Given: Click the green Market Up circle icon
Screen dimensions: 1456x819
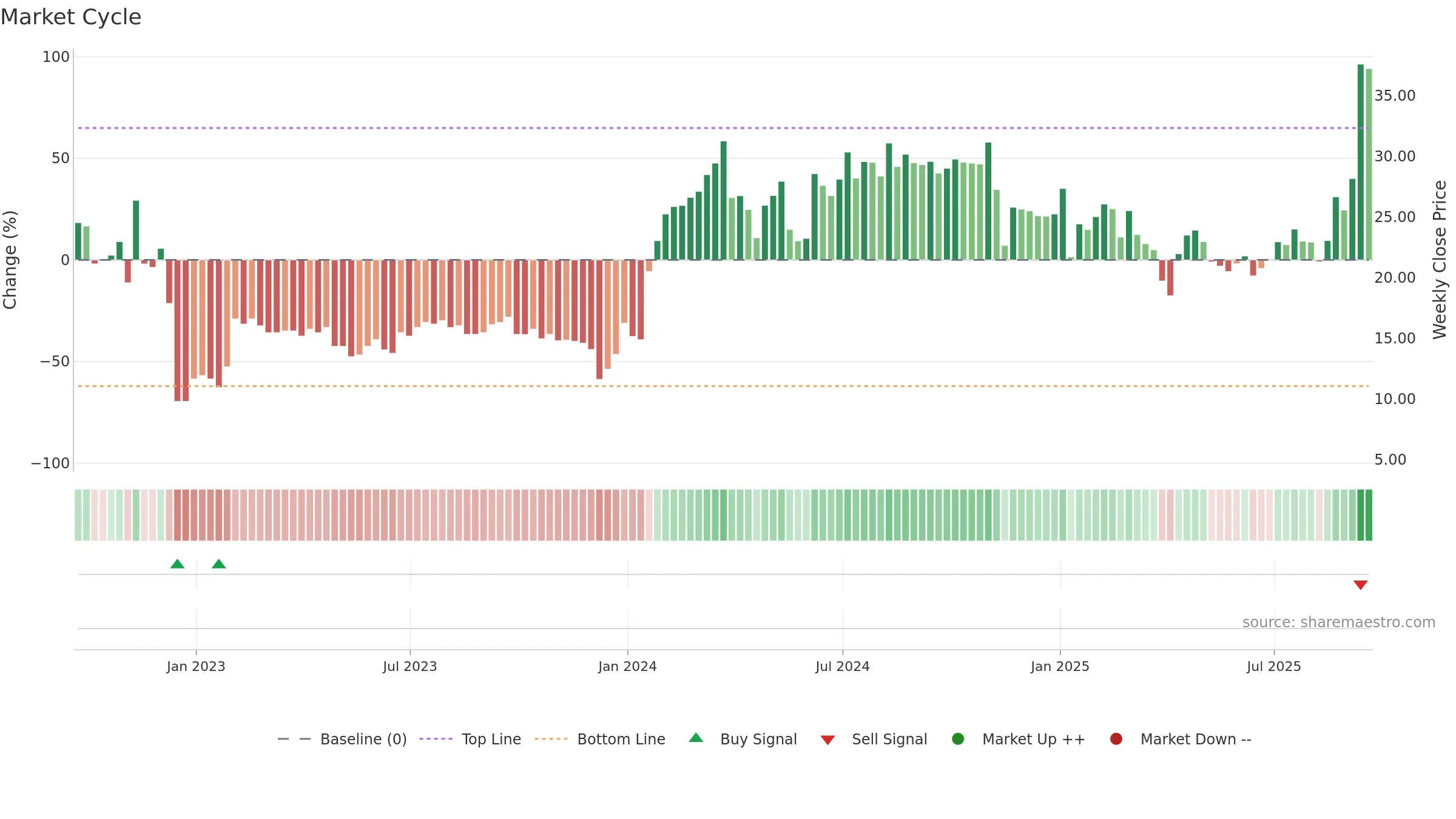Looking at the screenshot, I should tap(958, 739).
